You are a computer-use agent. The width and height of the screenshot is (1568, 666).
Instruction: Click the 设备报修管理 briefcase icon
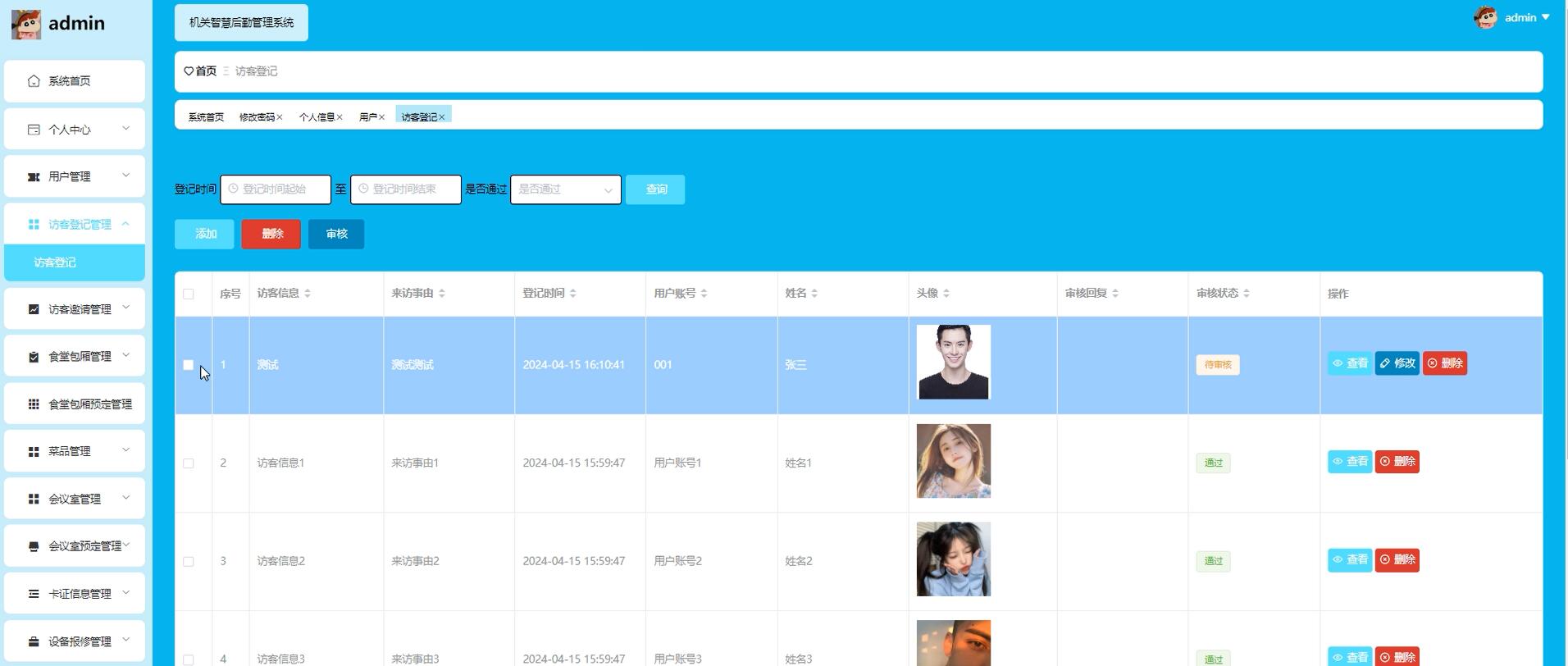[34, 641]
